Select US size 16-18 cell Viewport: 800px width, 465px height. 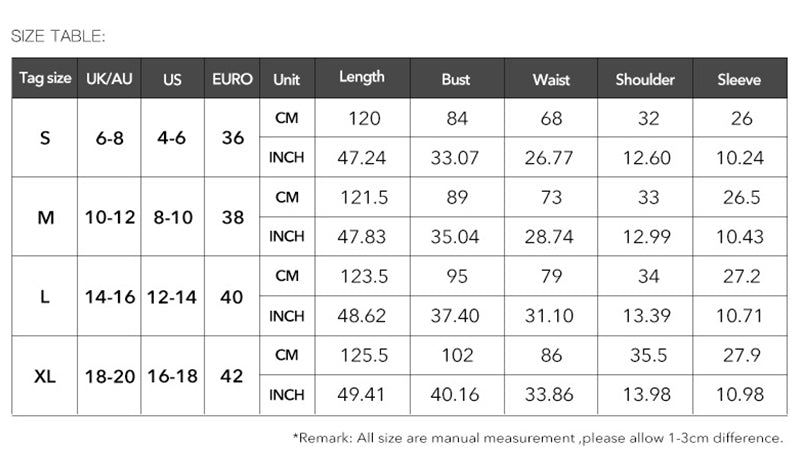pos(172,376)
